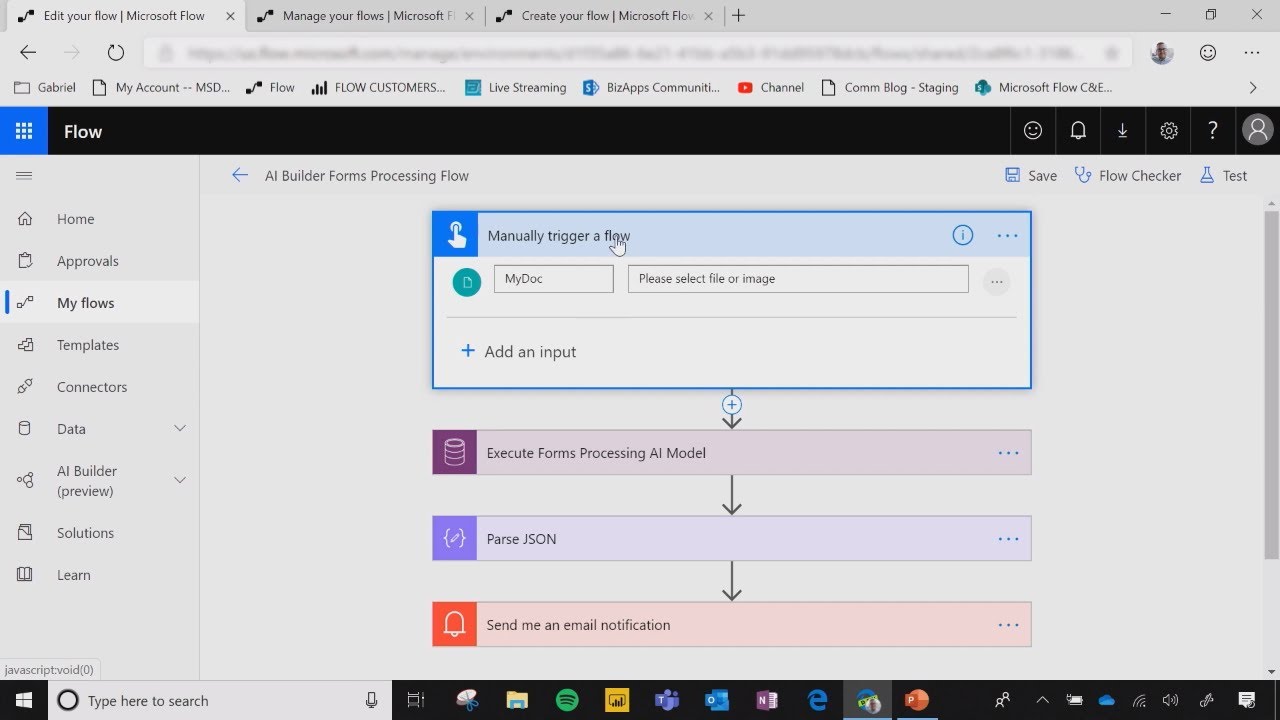Open the notifications bell in Flow header
This screenshot has height=720, width=1280.
[1078, 131]
